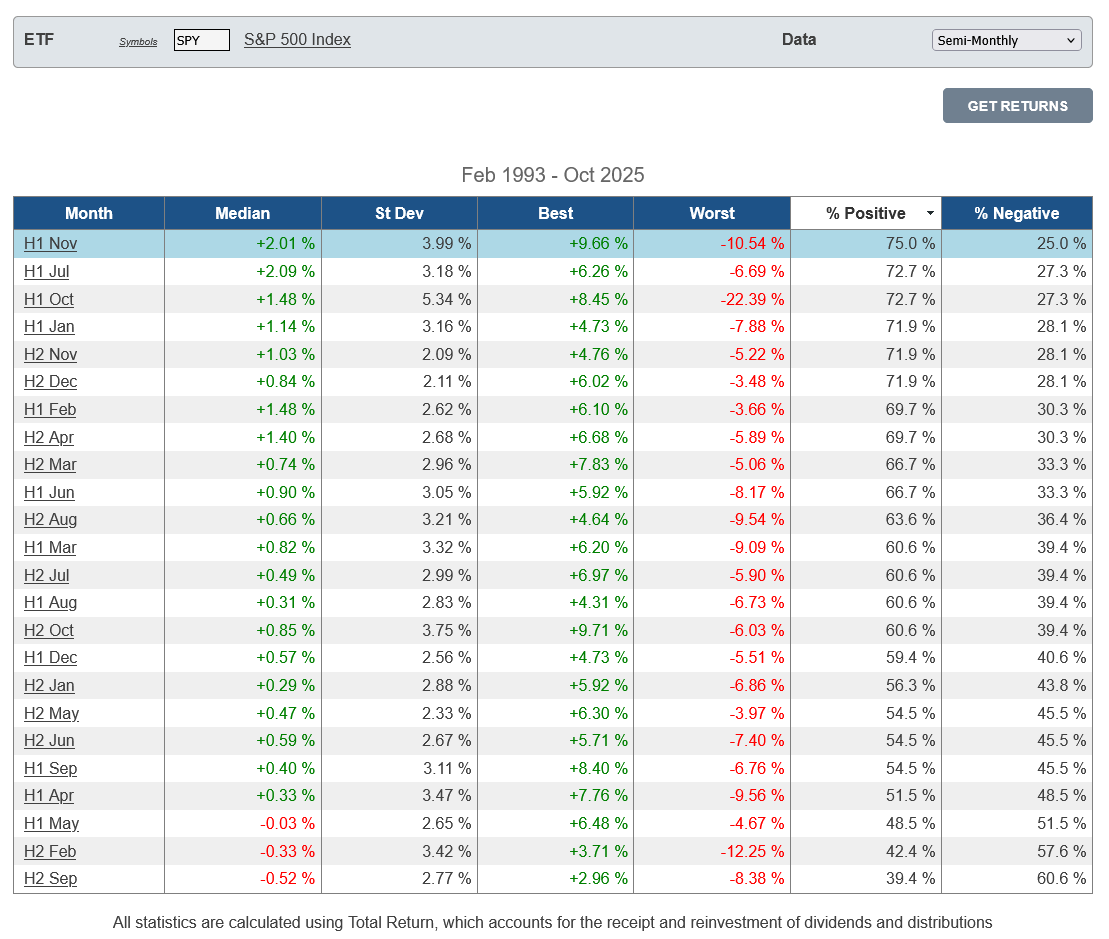Viewport: 1109px width, 939px height.
Task: Click the H2 Feb link
Action: coord(50,851)
